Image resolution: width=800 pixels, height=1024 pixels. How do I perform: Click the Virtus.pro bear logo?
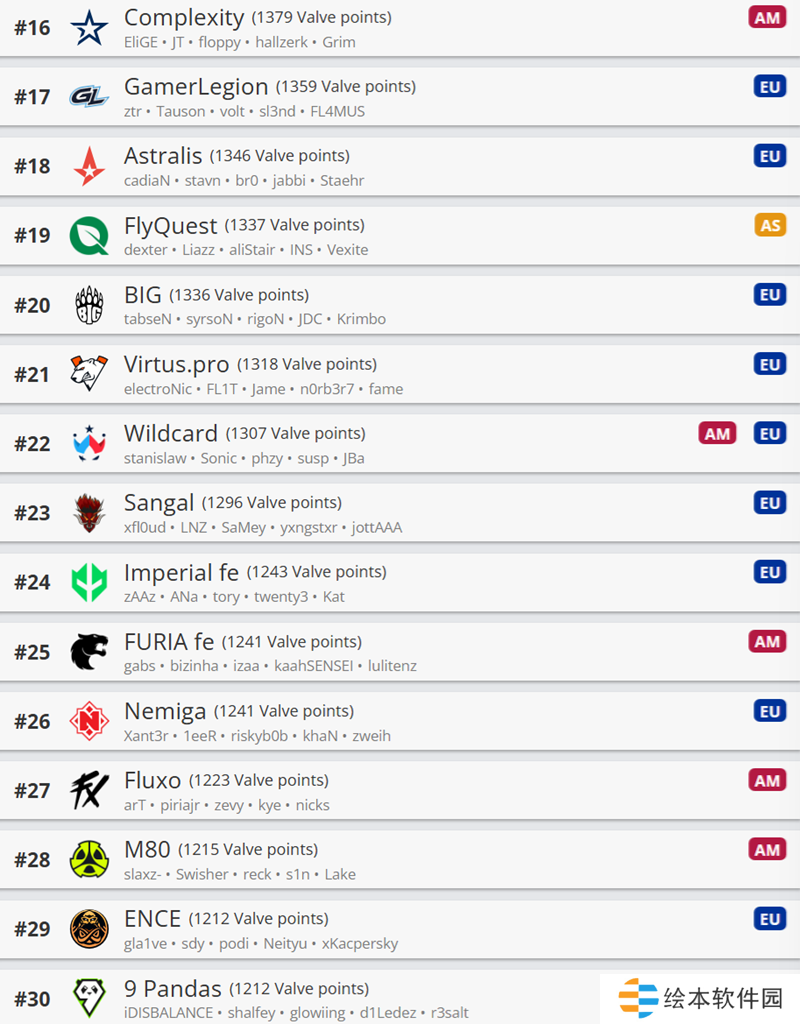[x=89, y=374]
